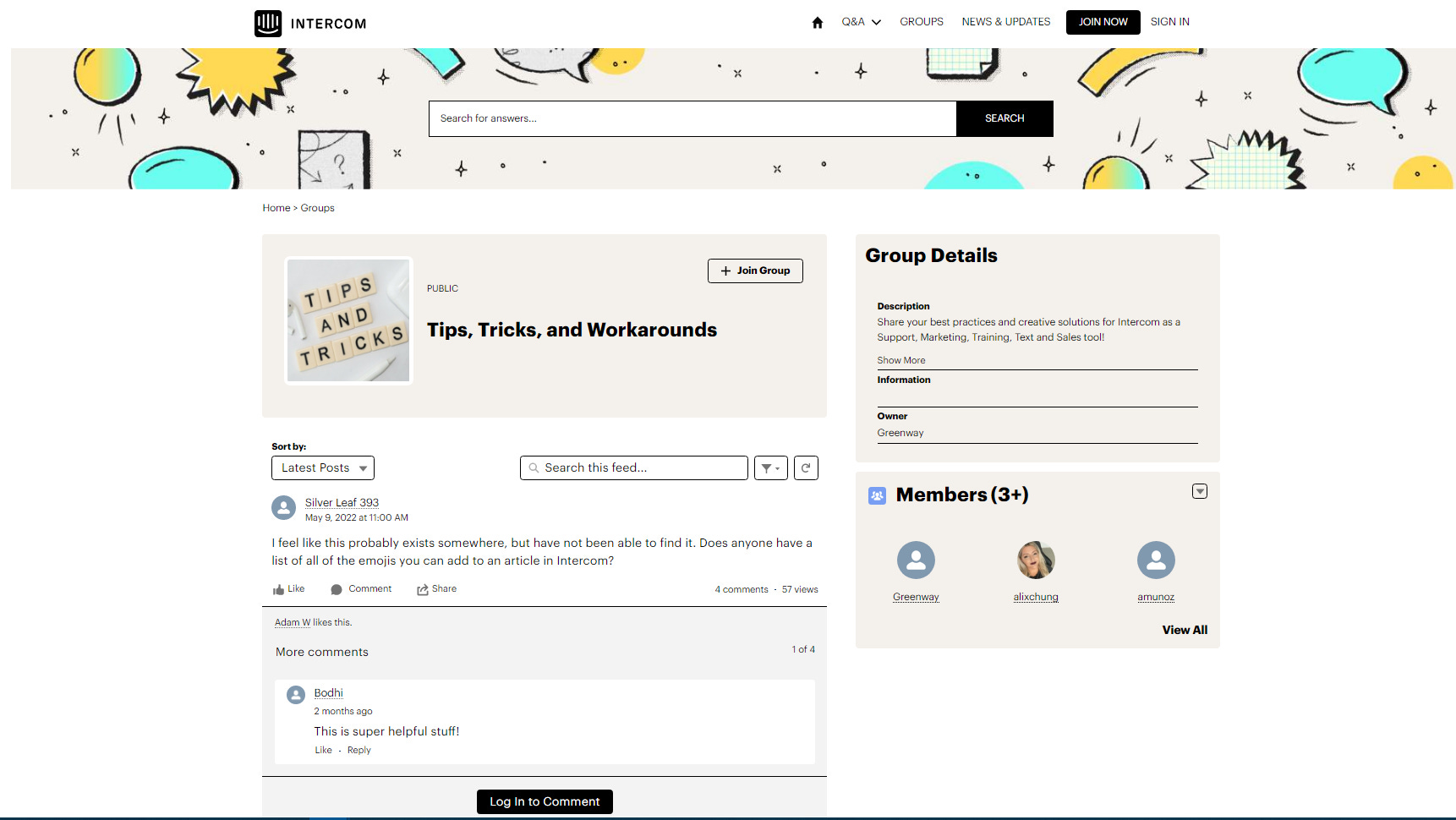Click Silver Leaf 393 avatar
The height and width of the screenshot is (820, 1456).
(x=283, y=508)
